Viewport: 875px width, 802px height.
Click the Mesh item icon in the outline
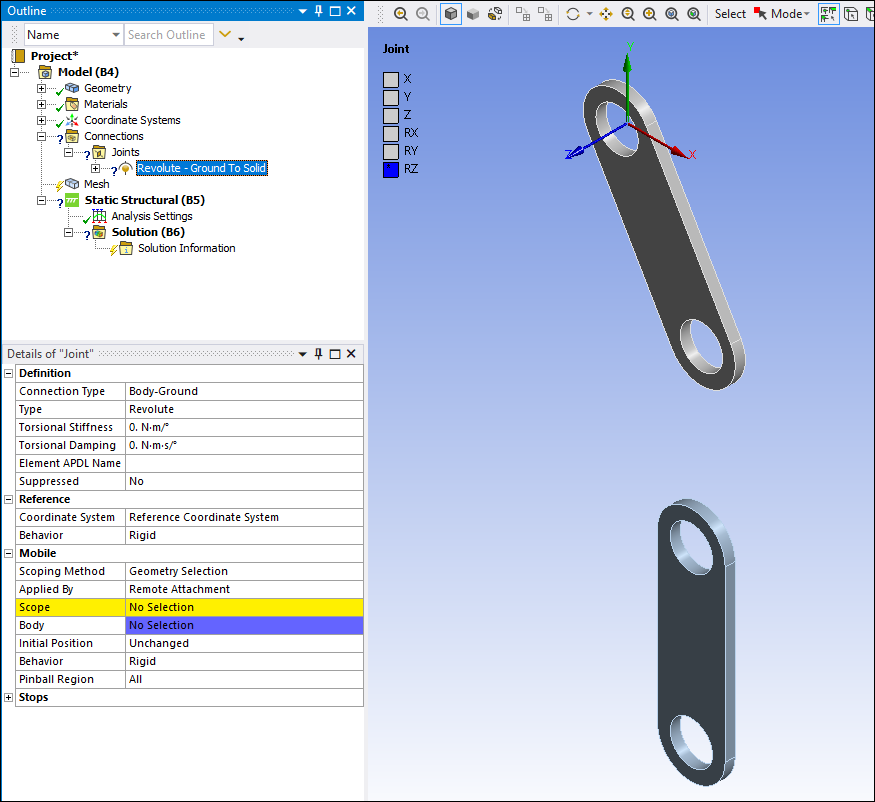[x=71, y=184]
